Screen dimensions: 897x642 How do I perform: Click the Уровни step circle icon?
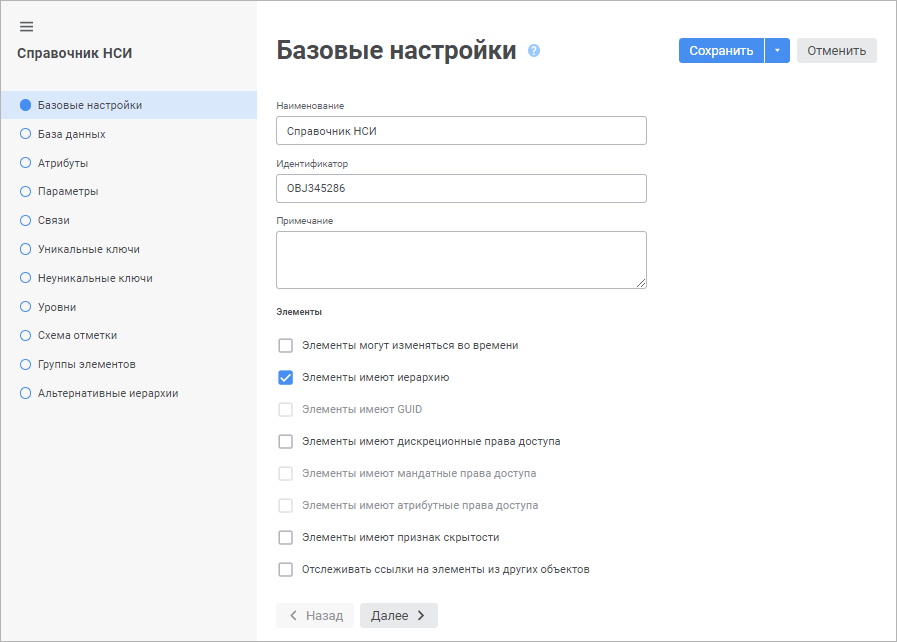(26, 307)
